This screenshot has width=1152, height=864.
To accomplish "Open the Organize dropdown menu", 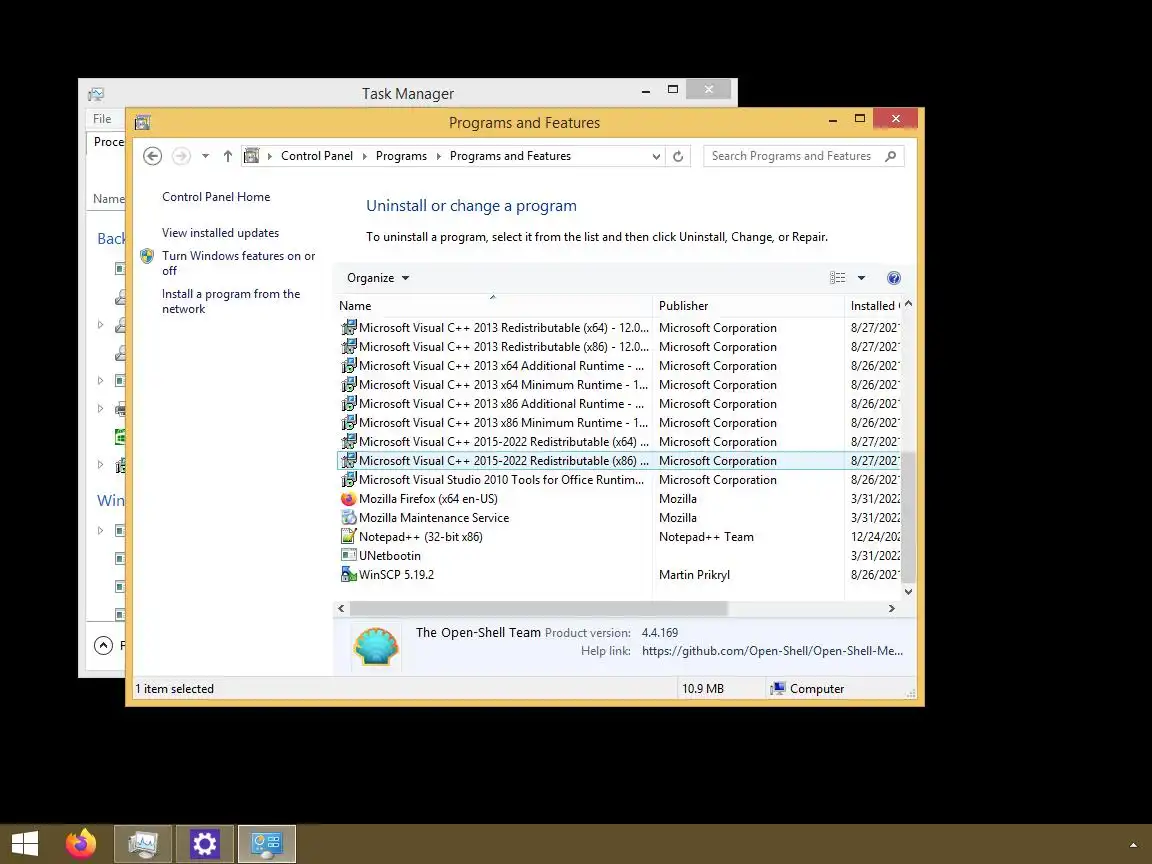I will click(378, 278).
